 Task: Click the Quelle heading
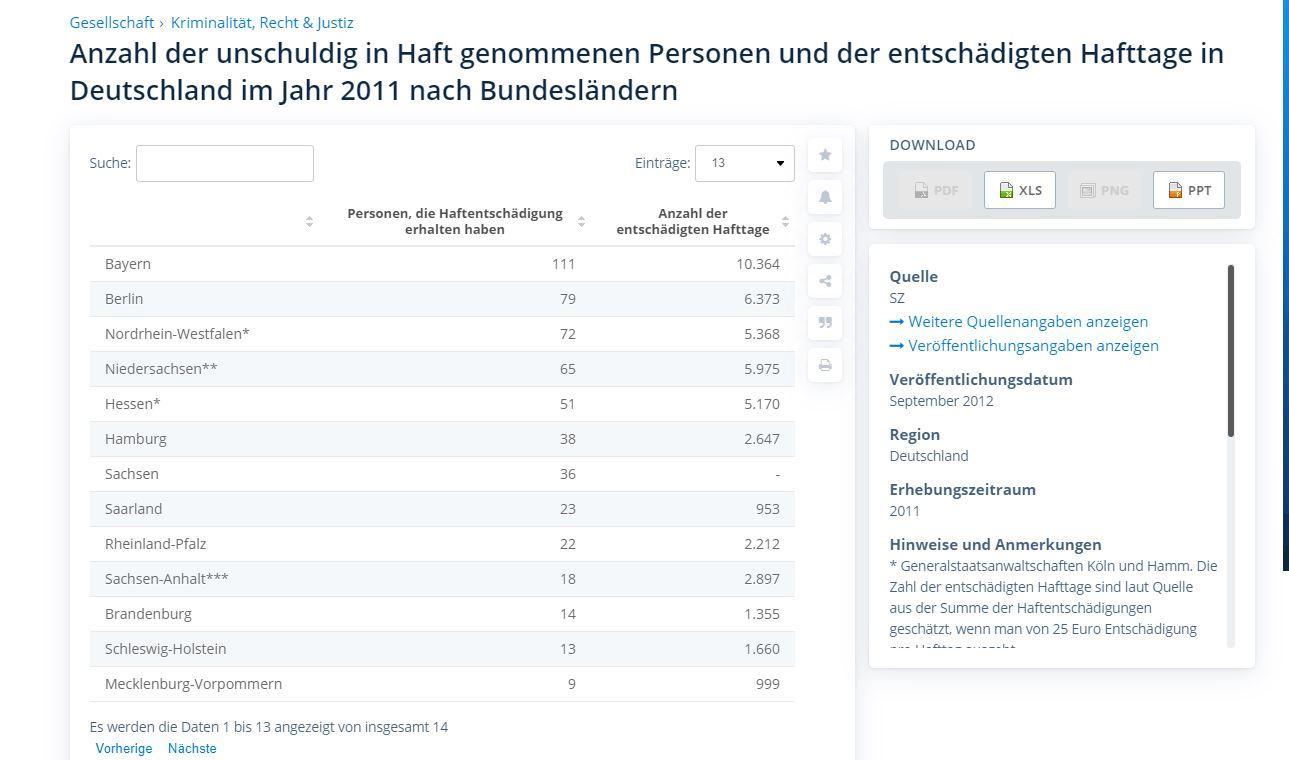click(x=914, y=277)
